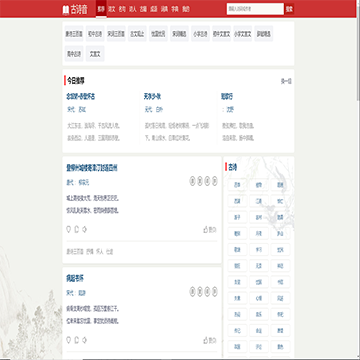Favorite the 病起书怀 poem with the heart icon
Viewport: 360px width, 360px height.
[69, 340]
